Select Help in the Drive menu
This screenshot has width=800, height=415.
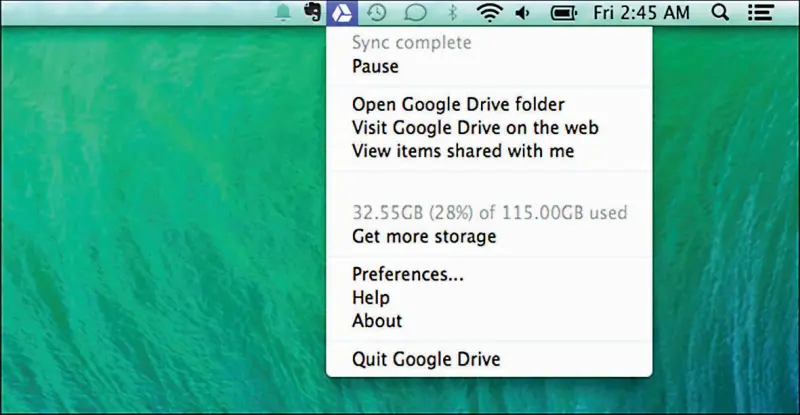tap(371, 298)
